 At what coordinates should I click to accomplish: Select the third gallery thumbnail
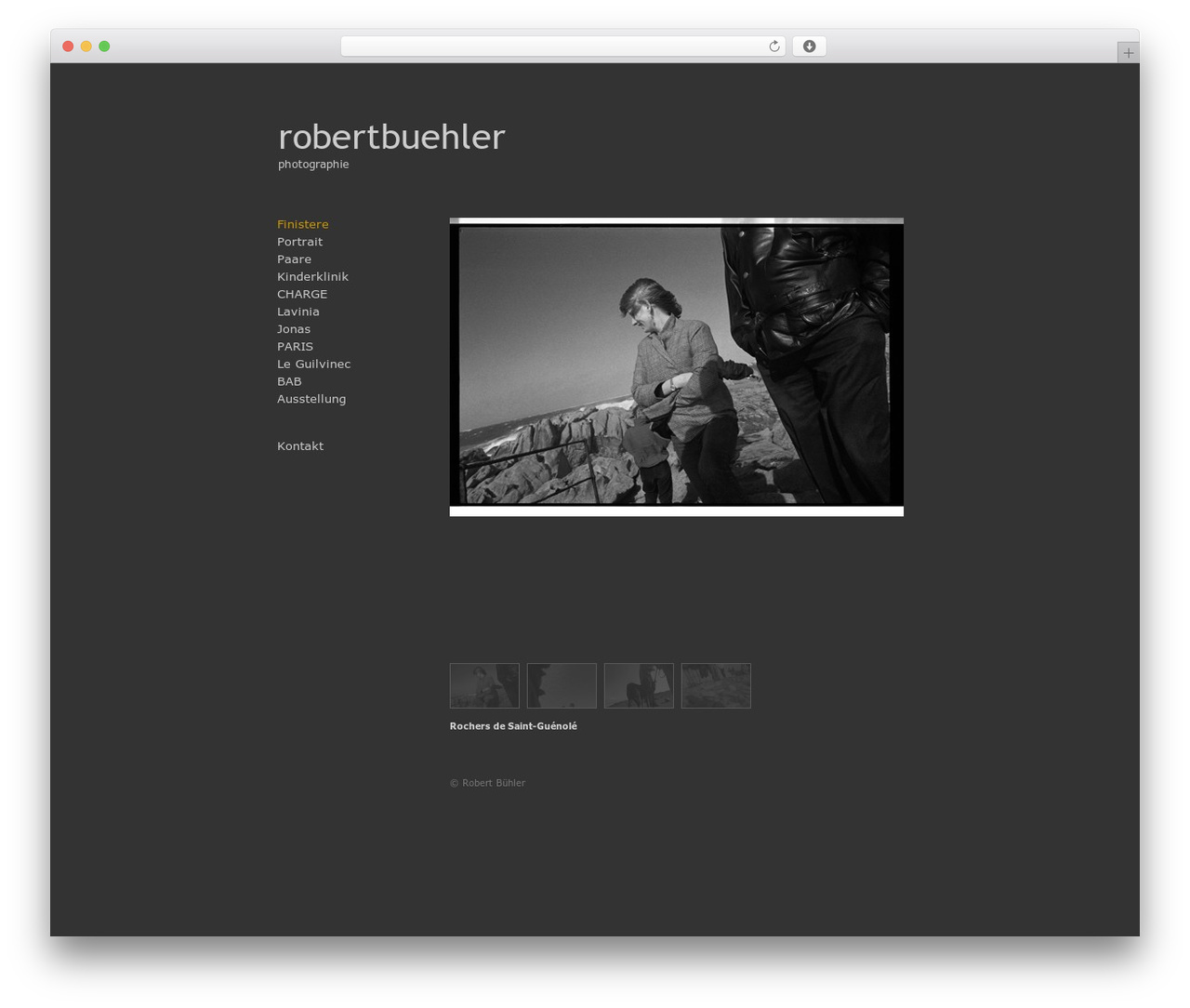[639, 685]
